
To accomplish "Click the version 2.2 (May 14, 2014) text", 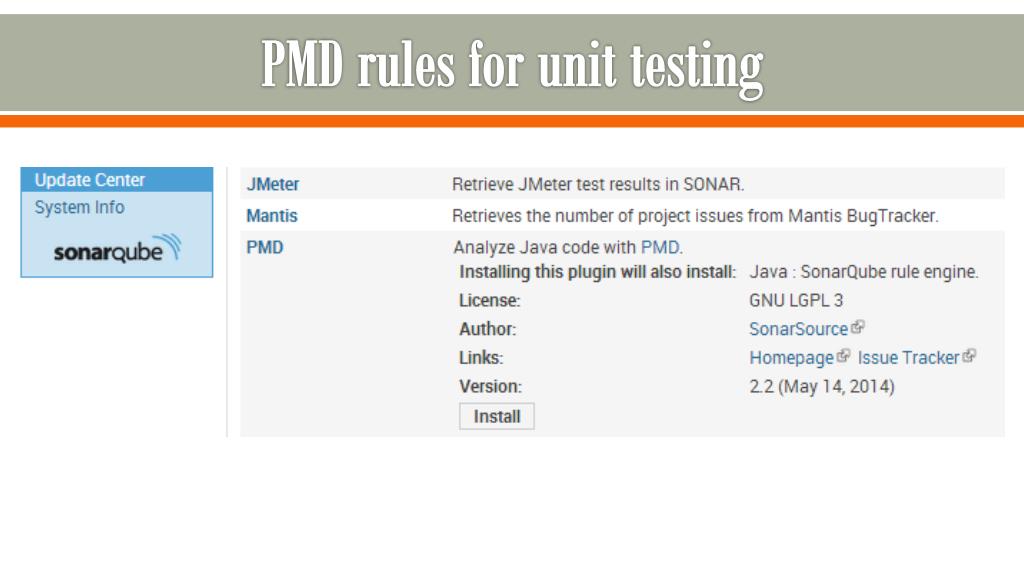I will [822, 387].
